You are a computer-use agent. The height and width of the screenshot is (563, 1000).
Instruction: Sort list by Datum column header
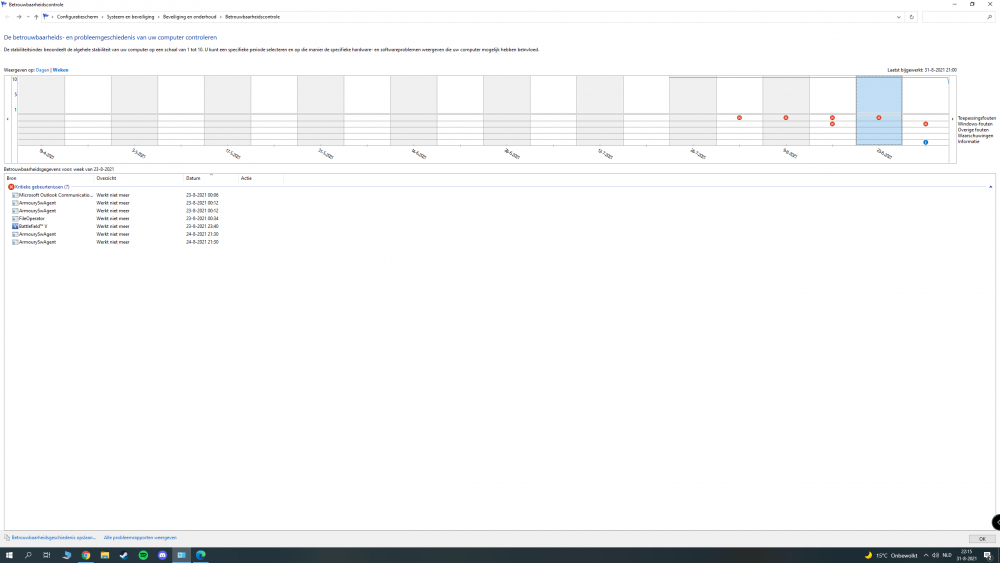tap(210, 179)
